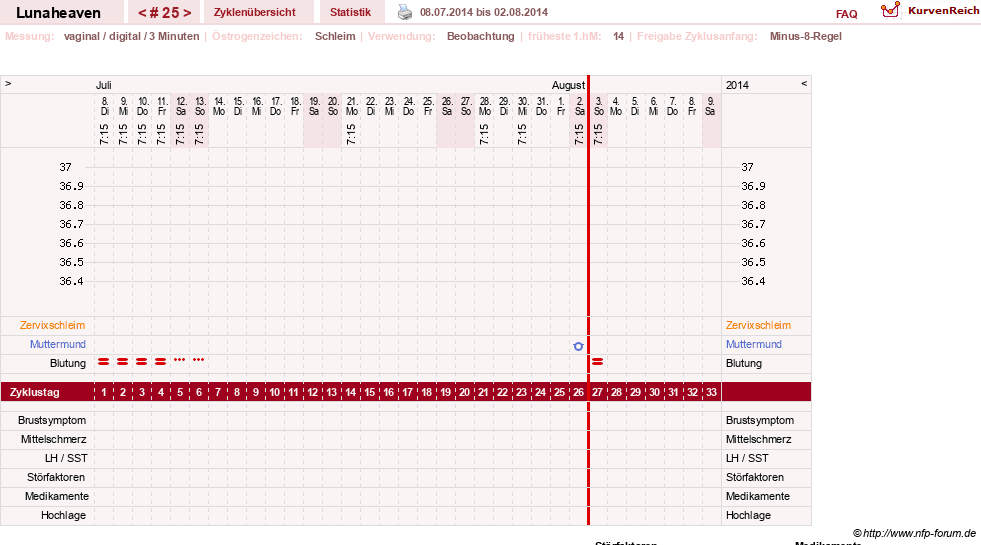The image size is (981, 545).
Task: Click the heavy bleeding mark on cycle day 2
Action: 123,362
